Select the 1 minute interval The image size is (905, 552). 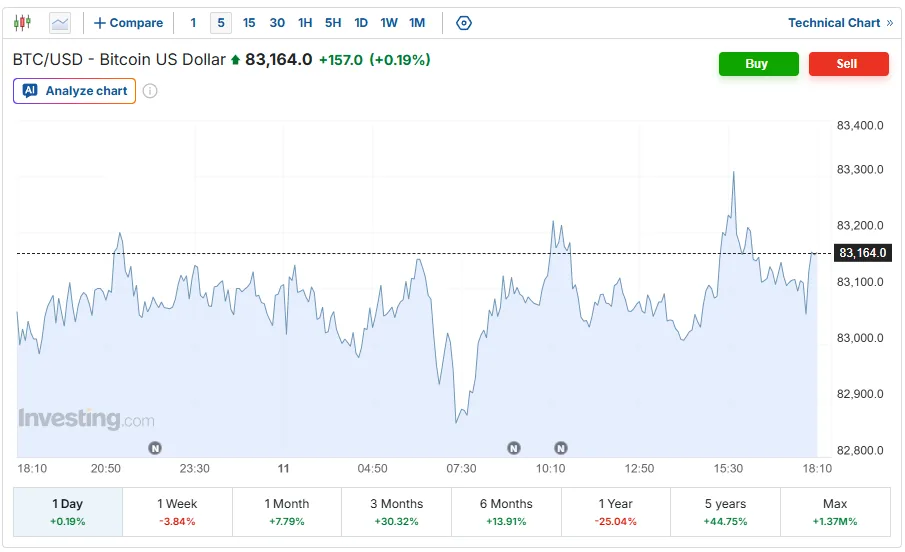193,23
